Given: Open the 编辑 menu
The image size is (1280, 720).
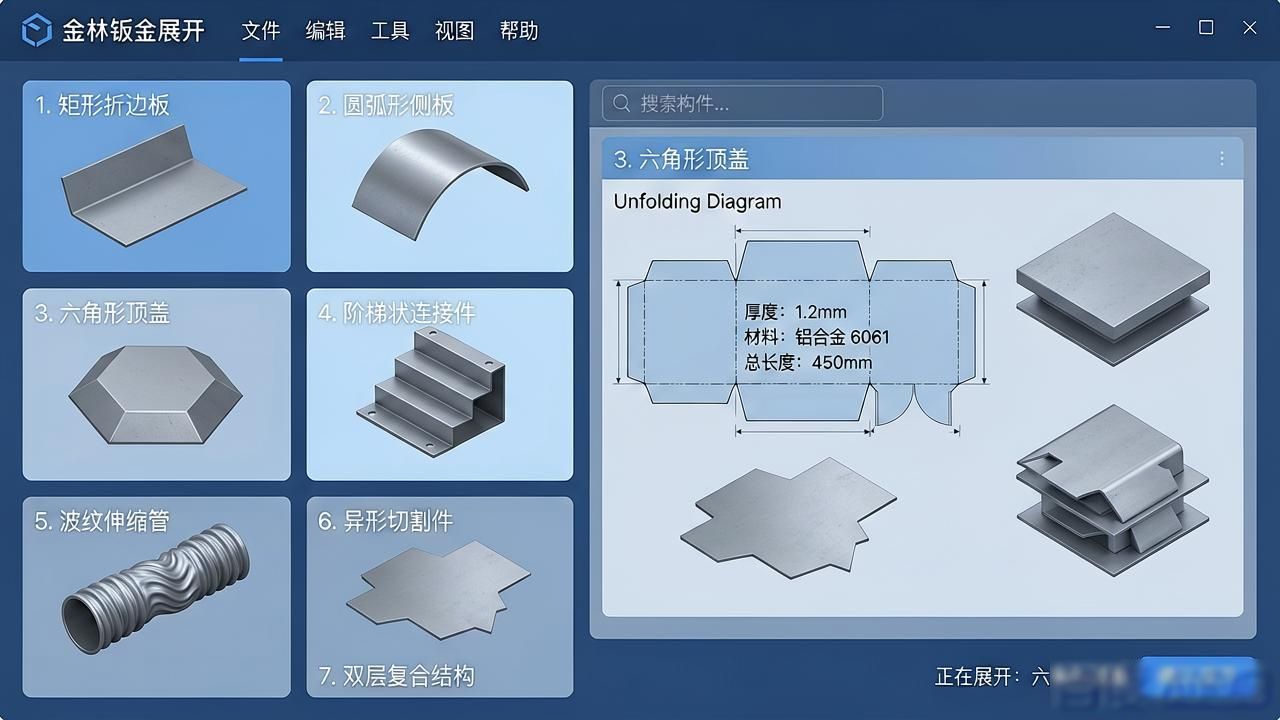Looking at the screenshot, I should tap(326, 31).
